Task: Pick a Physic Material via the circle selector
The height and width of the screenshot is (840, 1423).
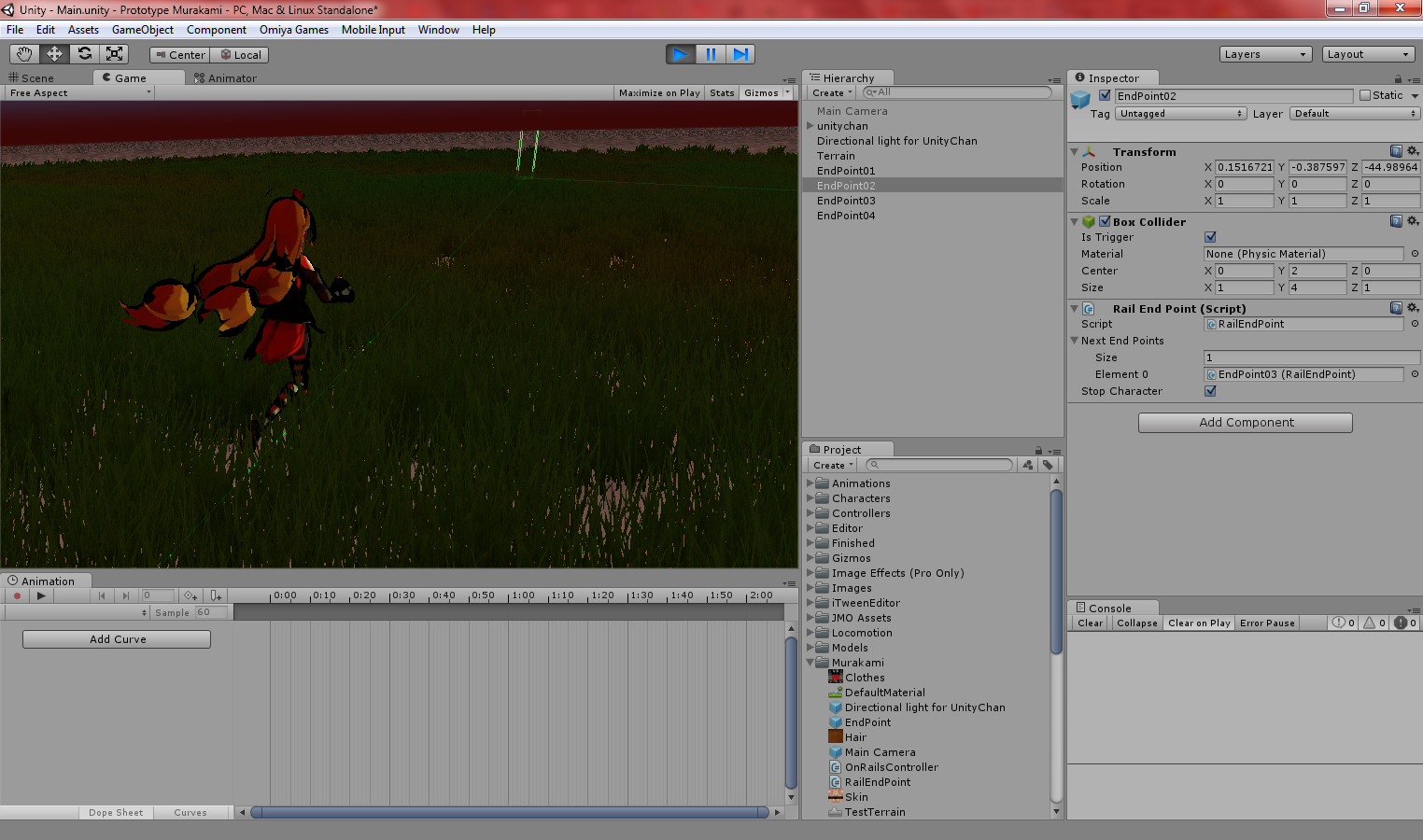Action: pyautogui.click(x=1415, y=254)
